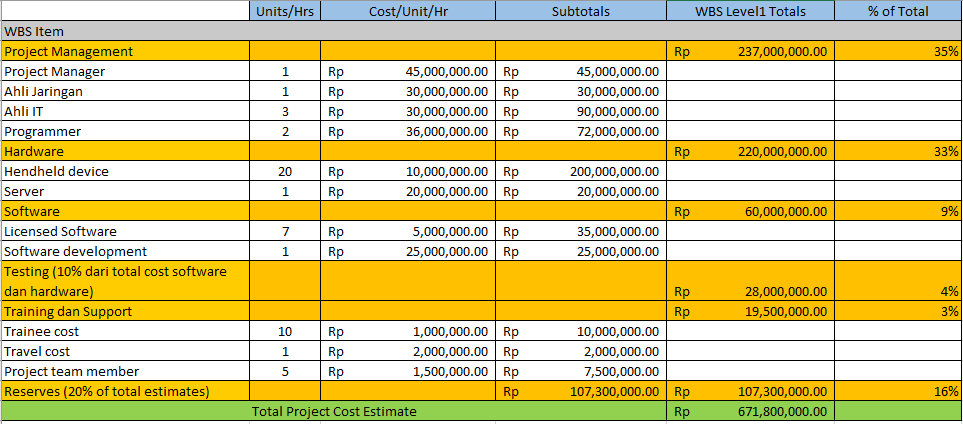Select the Ahli IT cell
The height and width of the screenshot is (424, 963).
click(x=125, y=111)
